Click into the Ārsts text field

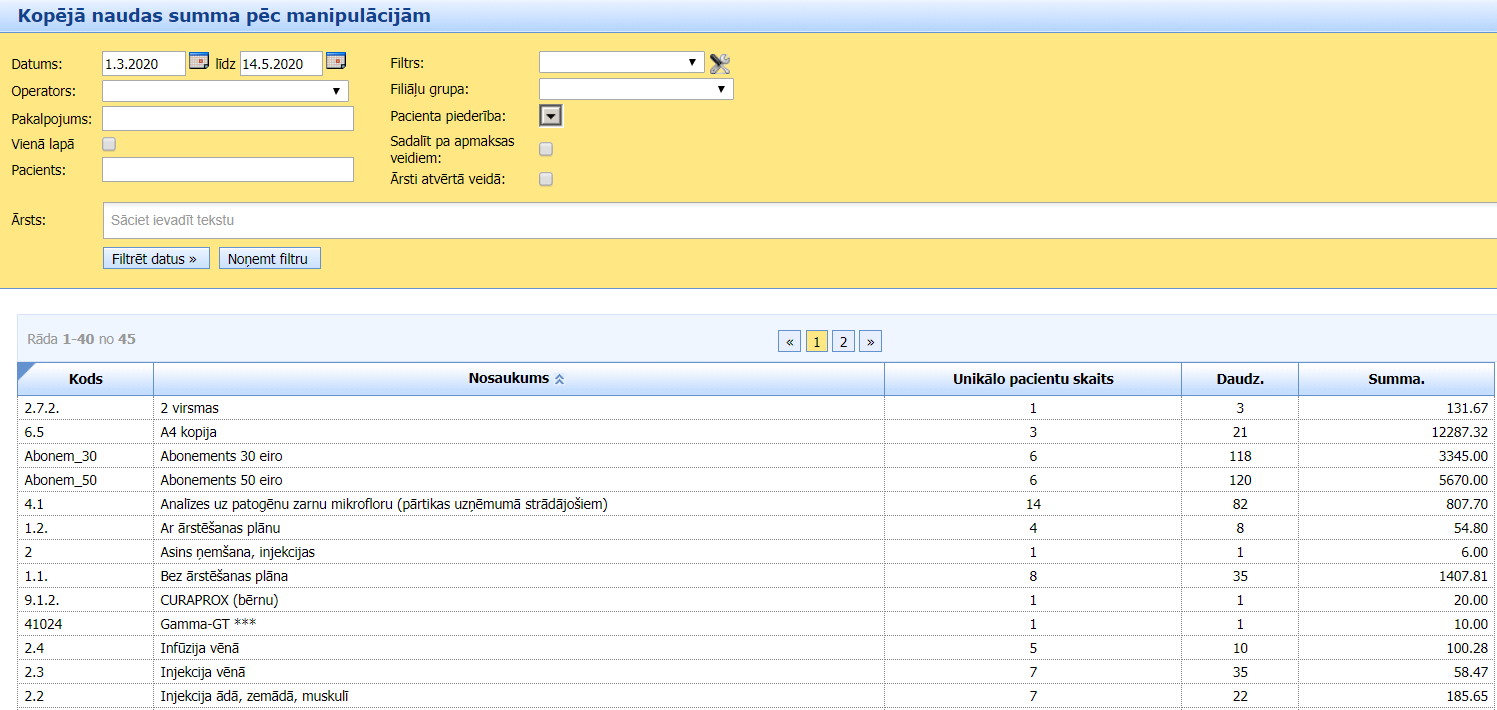(x=798, y=220)
